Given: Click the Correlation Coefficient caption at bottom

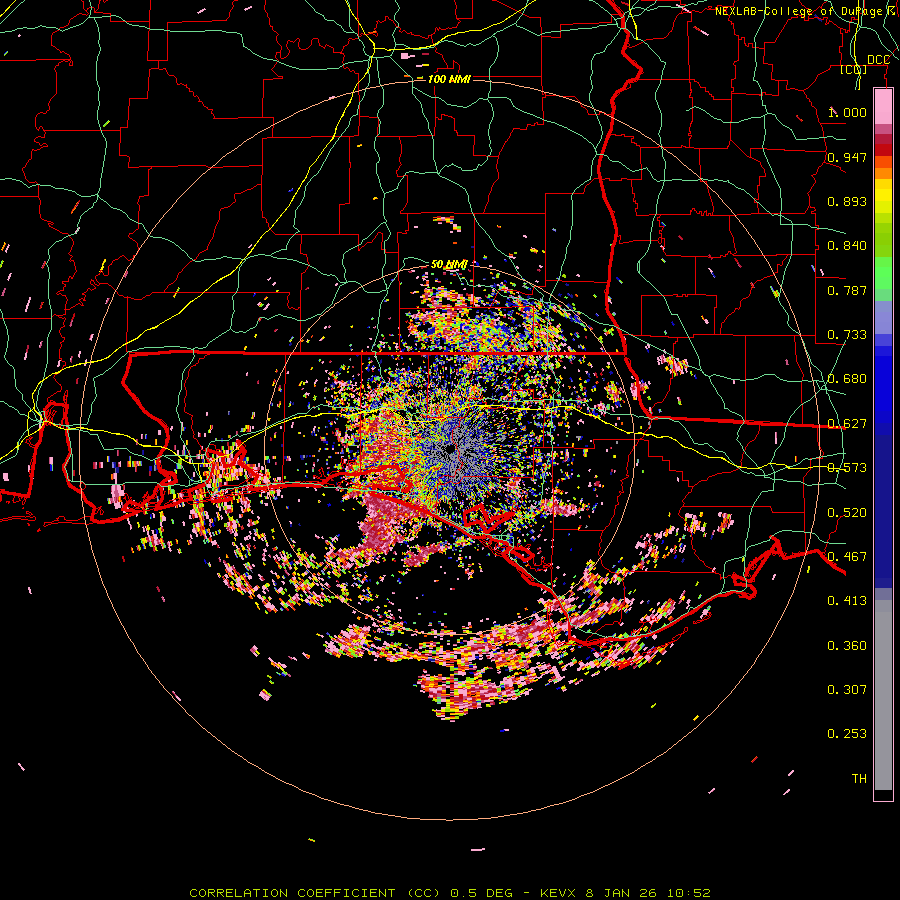Looking at the screenshot, I should point(450,893).
